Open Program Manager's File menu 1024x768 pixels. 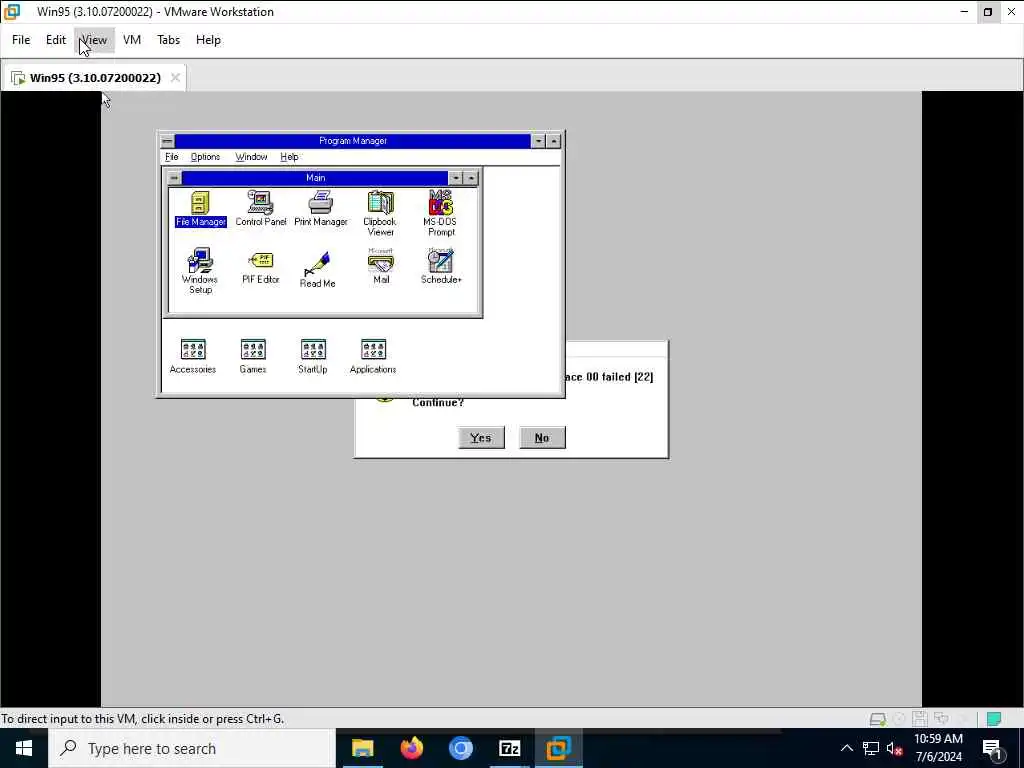[172, 157]
